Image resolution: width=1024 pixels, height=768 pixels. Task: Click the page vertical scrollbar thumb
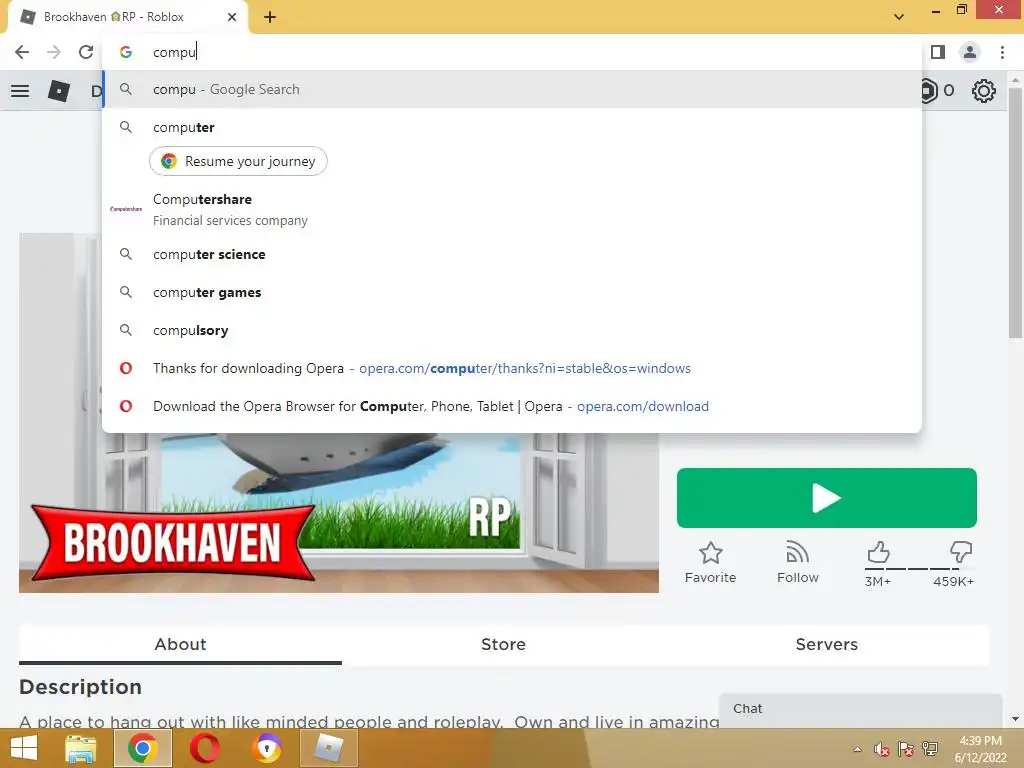click(x=1015, y=212)
